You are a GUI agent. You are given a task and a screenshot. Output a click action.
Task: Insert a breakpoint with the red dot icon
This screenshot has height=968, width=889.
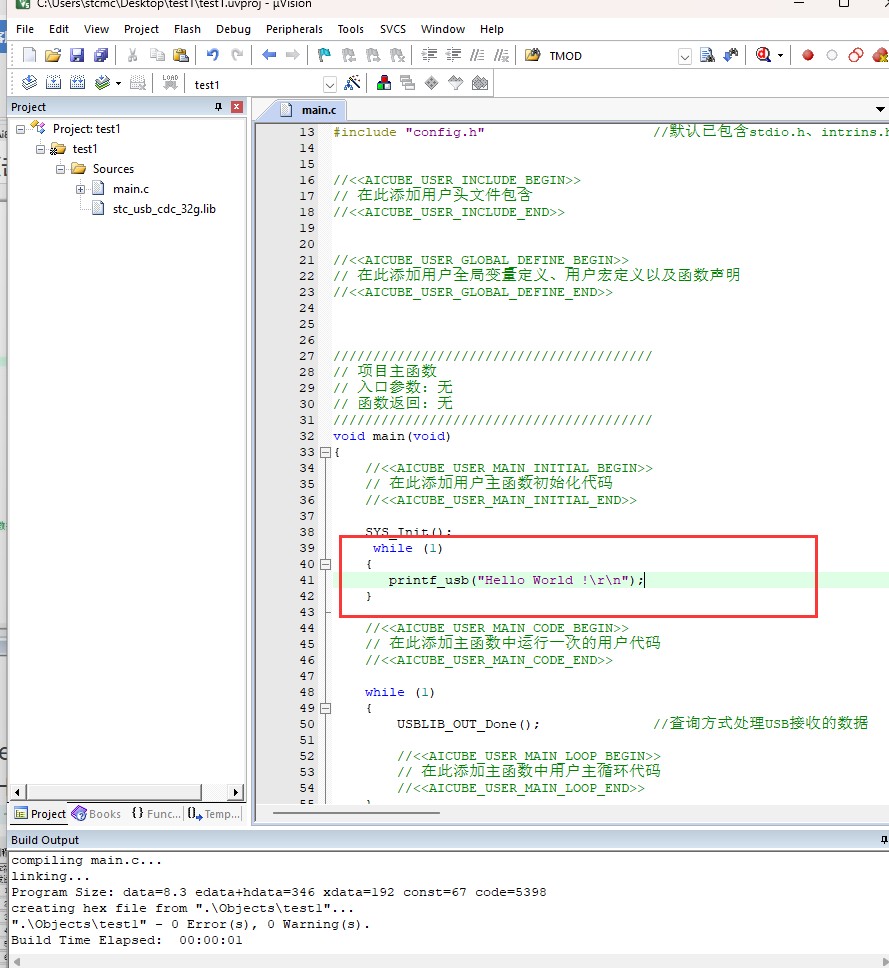pyautogui.click(x=808, y=56)
